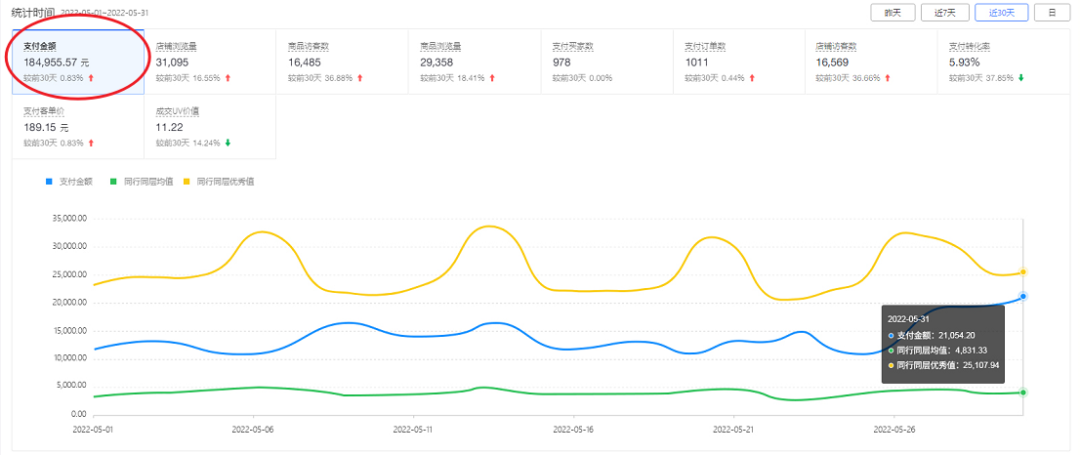This screenshot has width=1080, height=455.
Task: Click tooltip value 同行同层优秀值: 25,107.94
Action: [943, 364]
